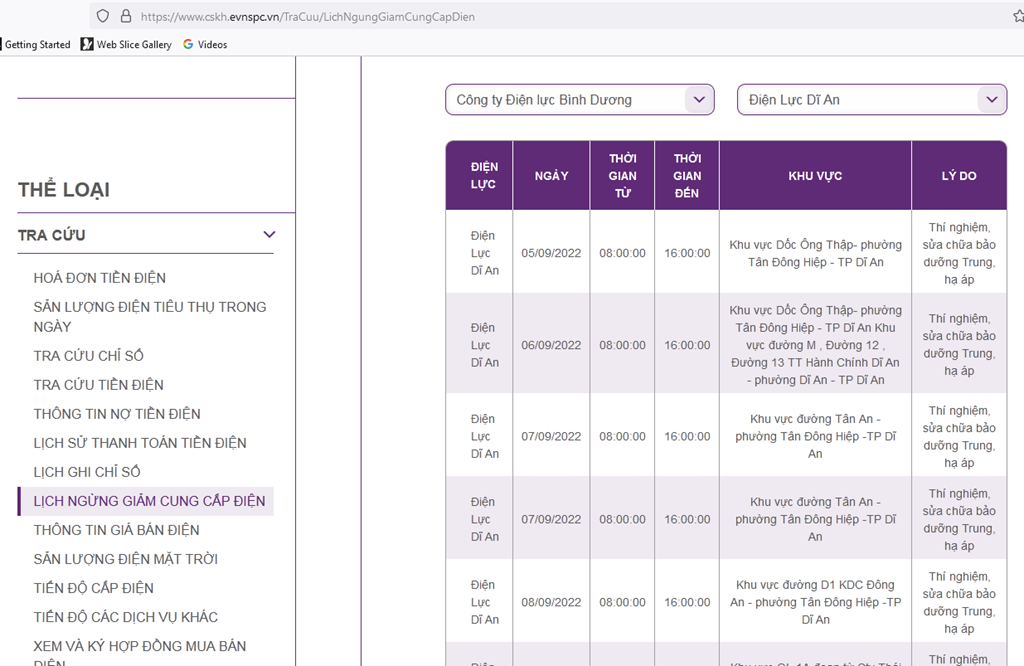Screen dimensions: 1024x666
Task: Click the 05/09/2022 row's Khu vực Dốc Ông Thập cell
Action: tap(815, 253)
